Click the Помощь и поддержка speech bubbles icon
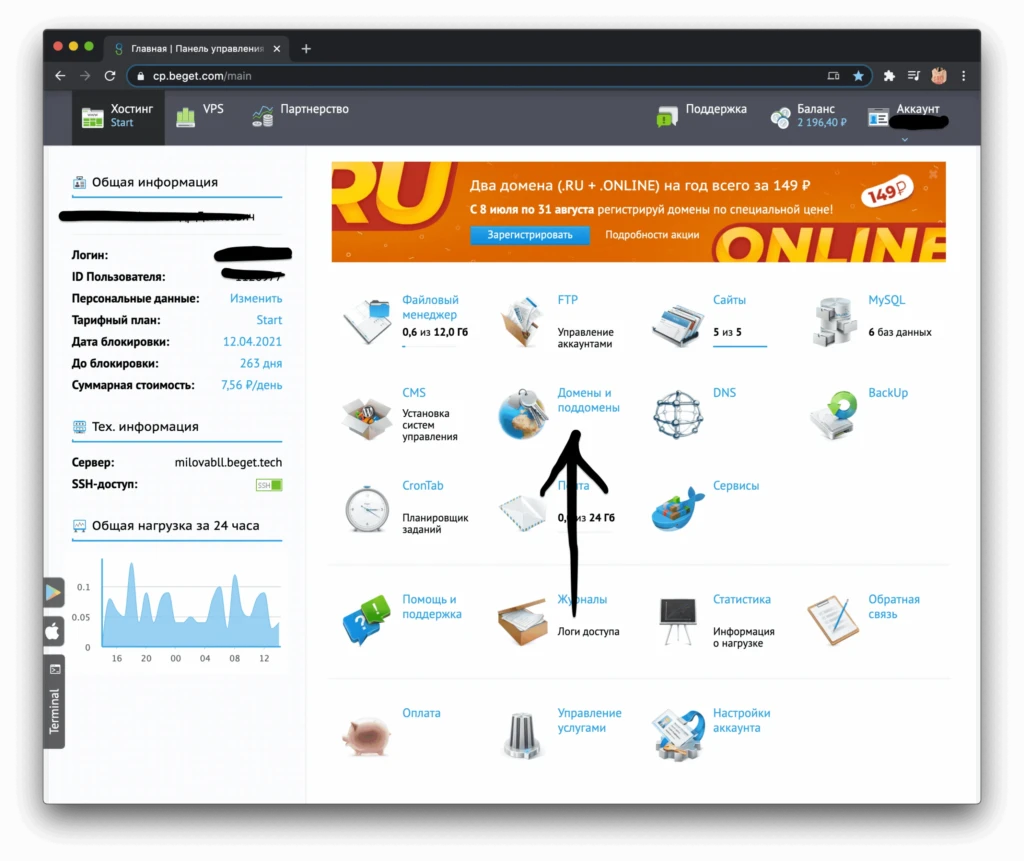This screenshot has width=1024, height=861. [366, 619]
